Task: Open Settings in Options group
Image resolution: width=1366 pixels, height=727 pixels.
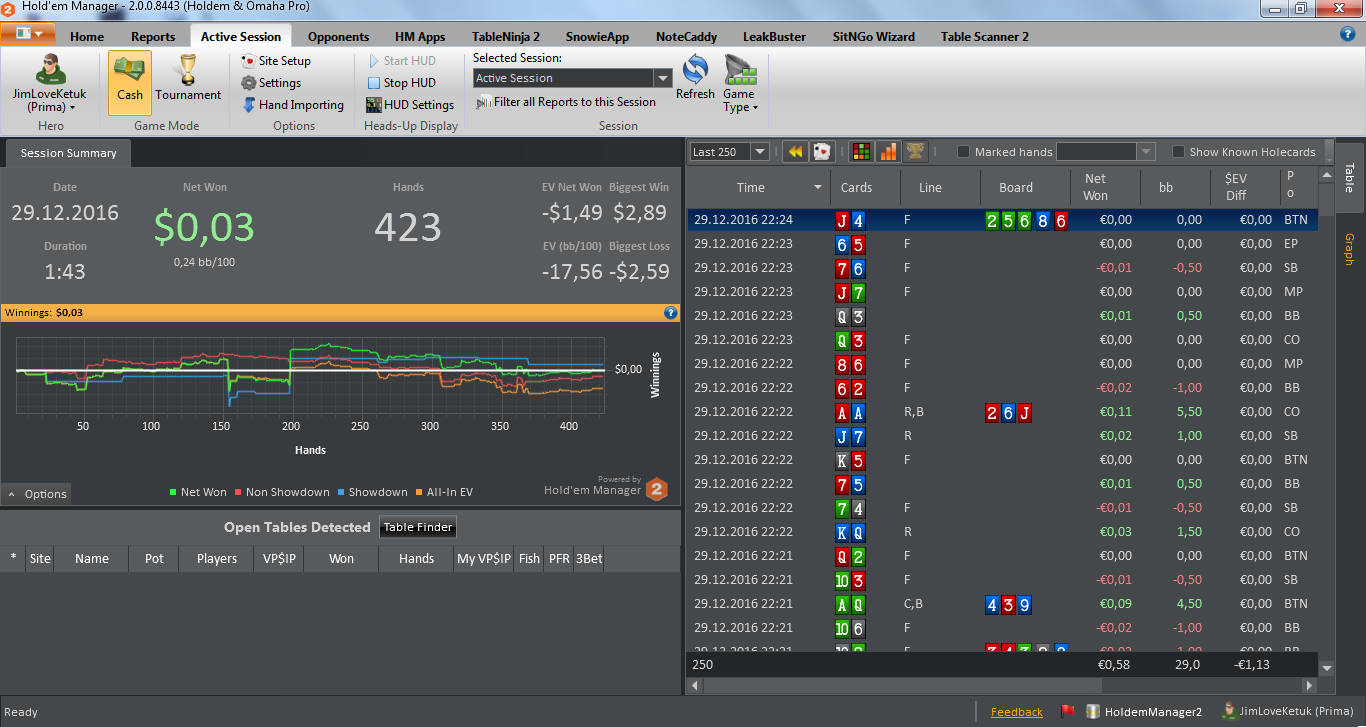Action: click(271, 83)
